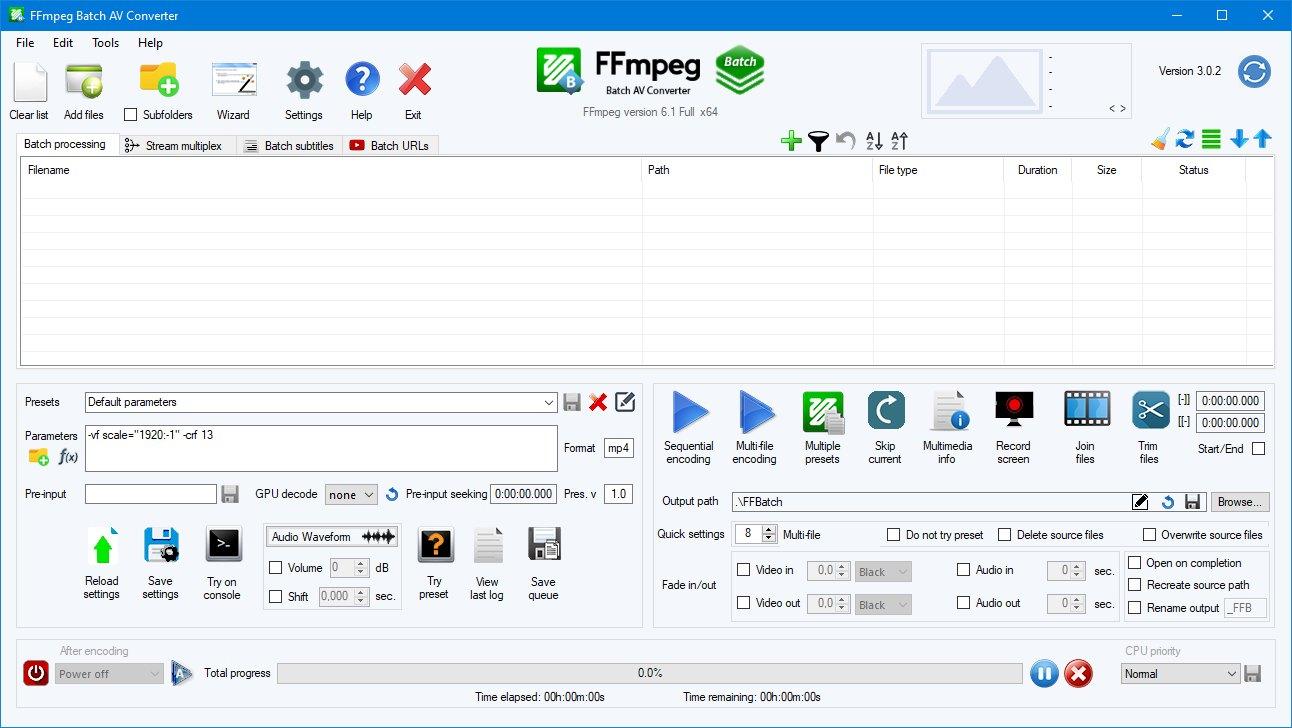Screen dimensions: 1292x728
Task: Launch Record screen
Action: pyautogui.click(x=1013, y=410)
